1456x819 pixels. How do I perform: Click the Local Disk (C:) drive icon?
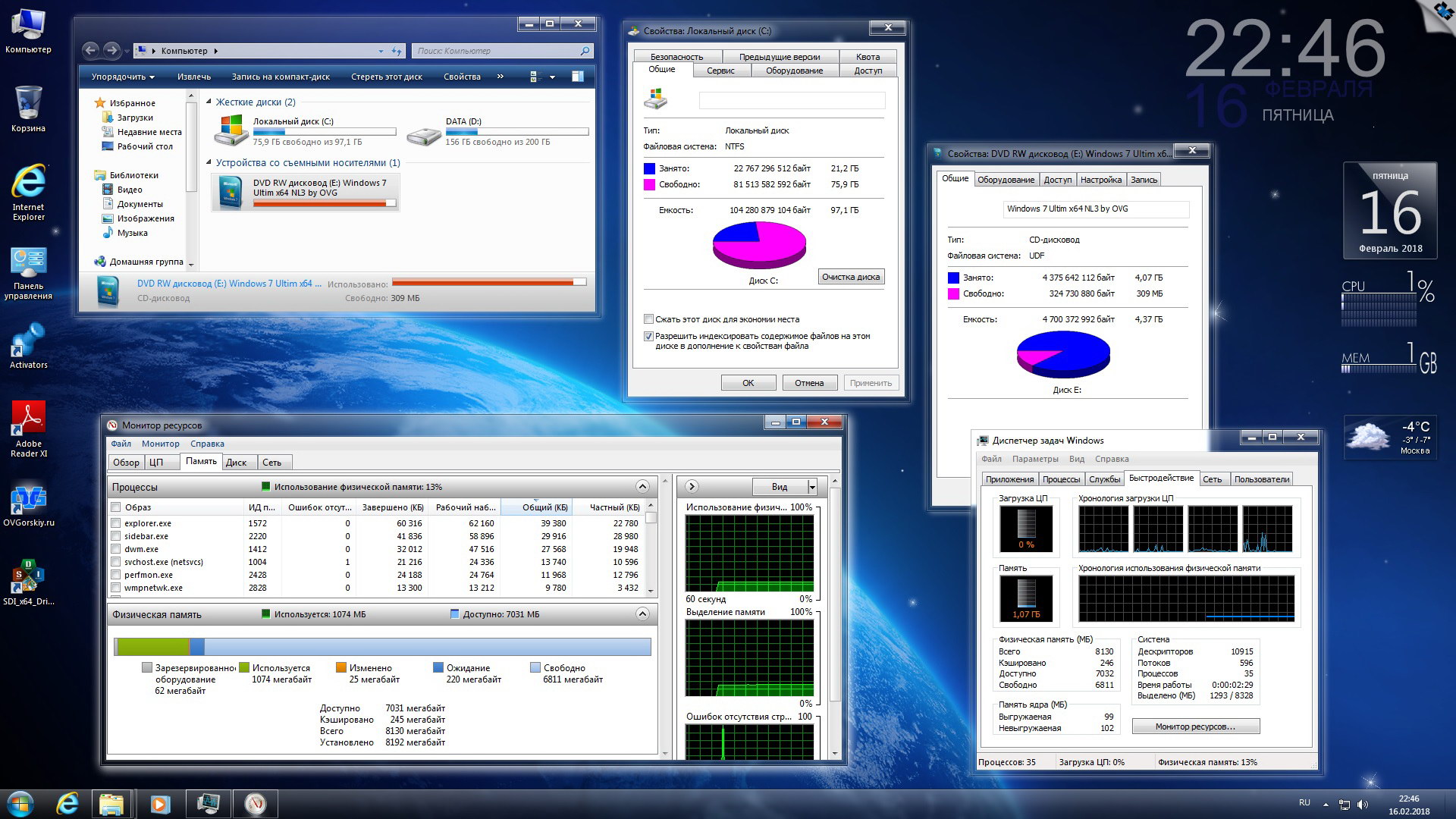click(x=231, y=130)
